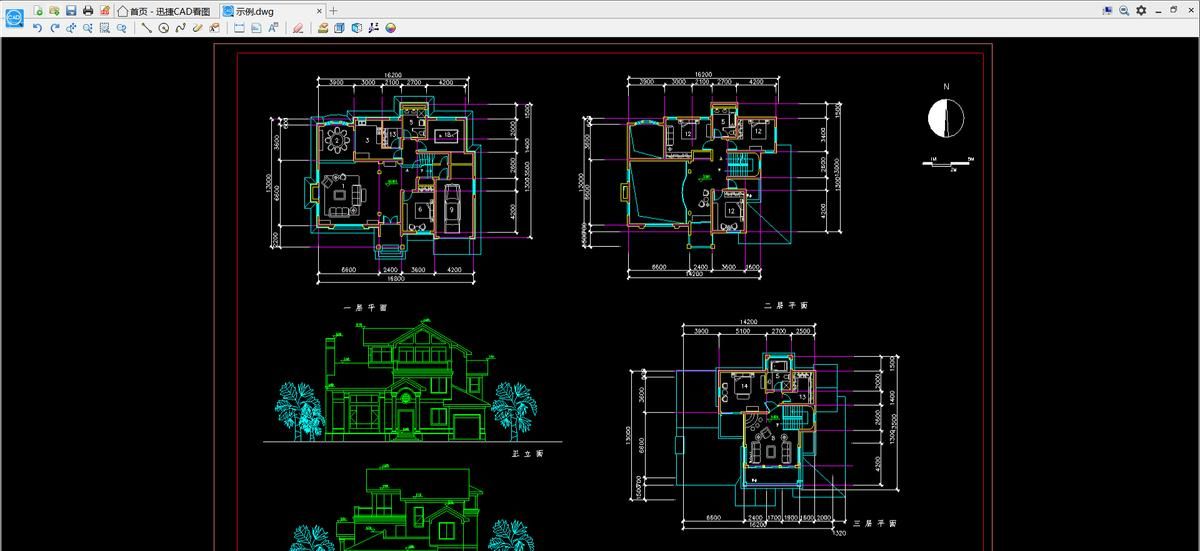The width and height of the screenshot is (1200, 551).
Task: Click the 16200 dimension text above the second floor plan
Action: [703, 74]
